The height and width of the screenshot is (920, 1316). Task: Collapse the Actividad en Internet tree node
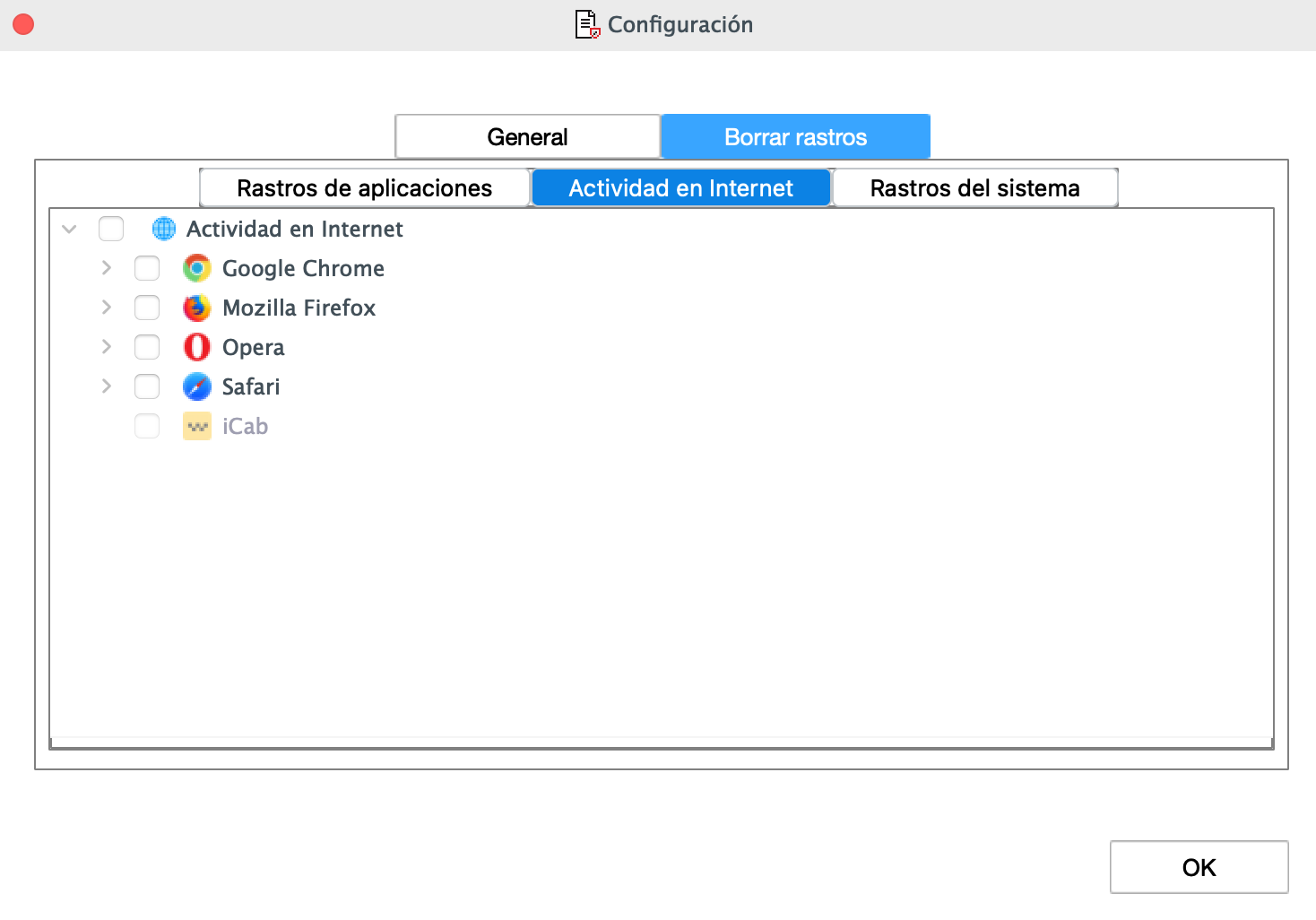click(69, 230)
